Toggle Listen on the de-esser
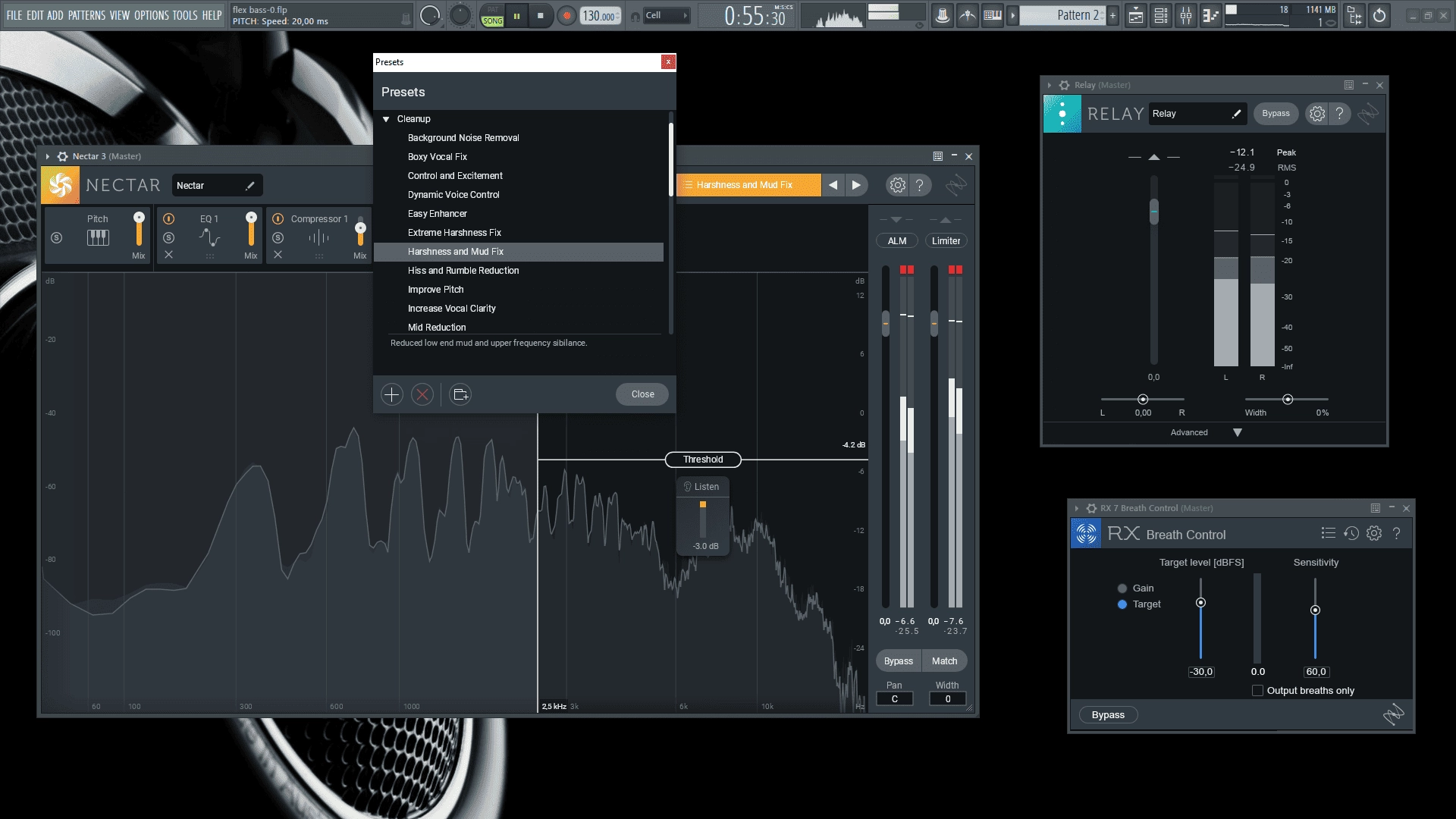Screen dimensions: 1456x819 (702, 487)
